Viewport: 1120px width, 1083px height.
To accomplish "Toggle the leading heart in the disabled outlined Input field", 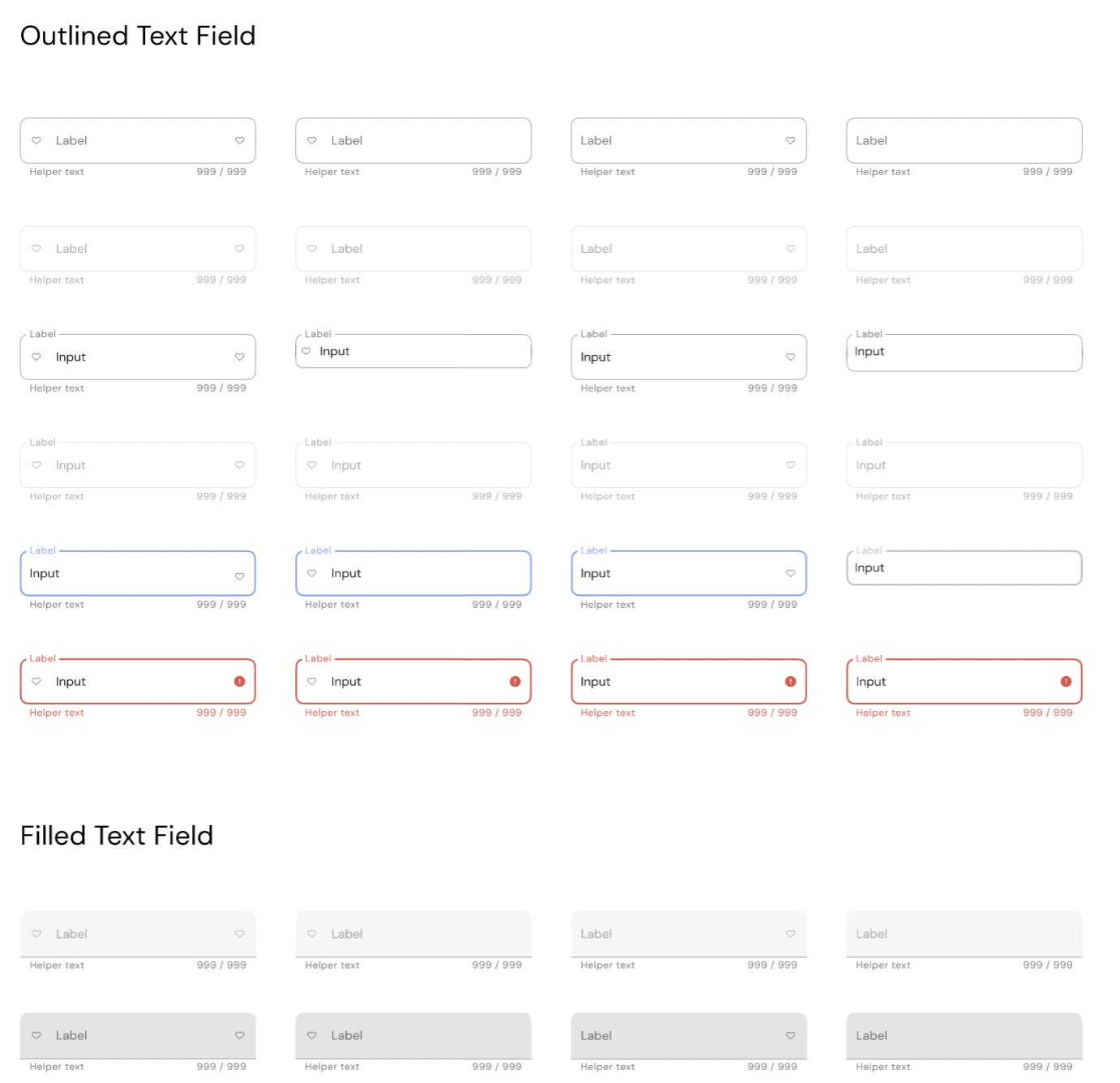I will point(36,464).
